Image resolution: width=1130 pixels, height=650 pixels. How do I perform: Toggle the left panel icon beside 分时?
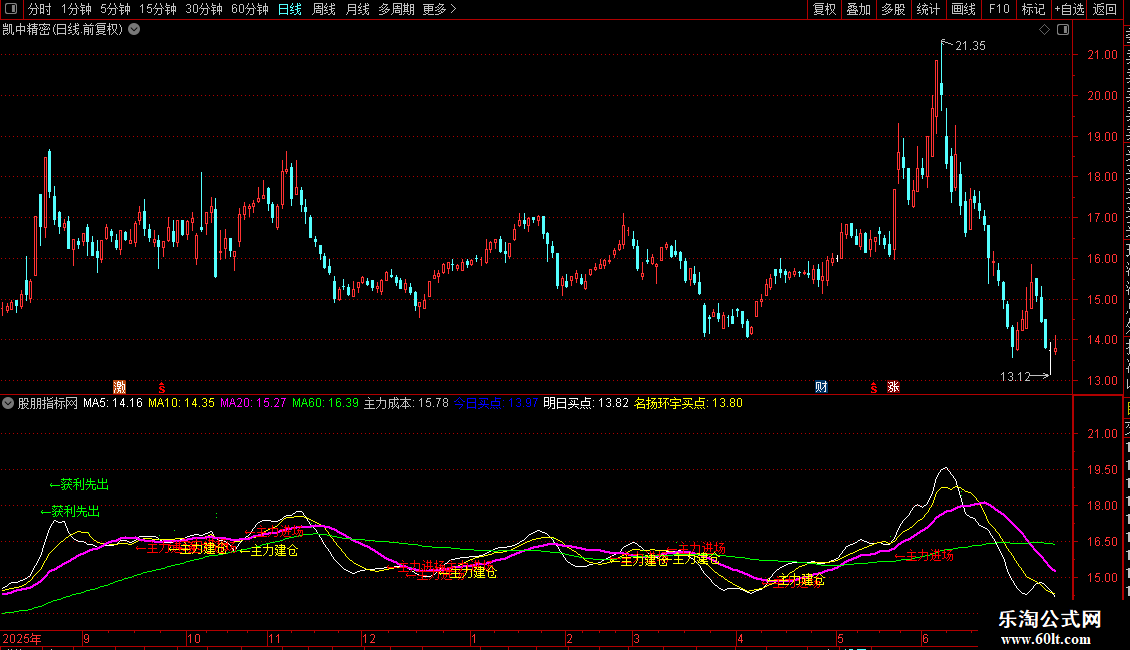click(11, 9)
